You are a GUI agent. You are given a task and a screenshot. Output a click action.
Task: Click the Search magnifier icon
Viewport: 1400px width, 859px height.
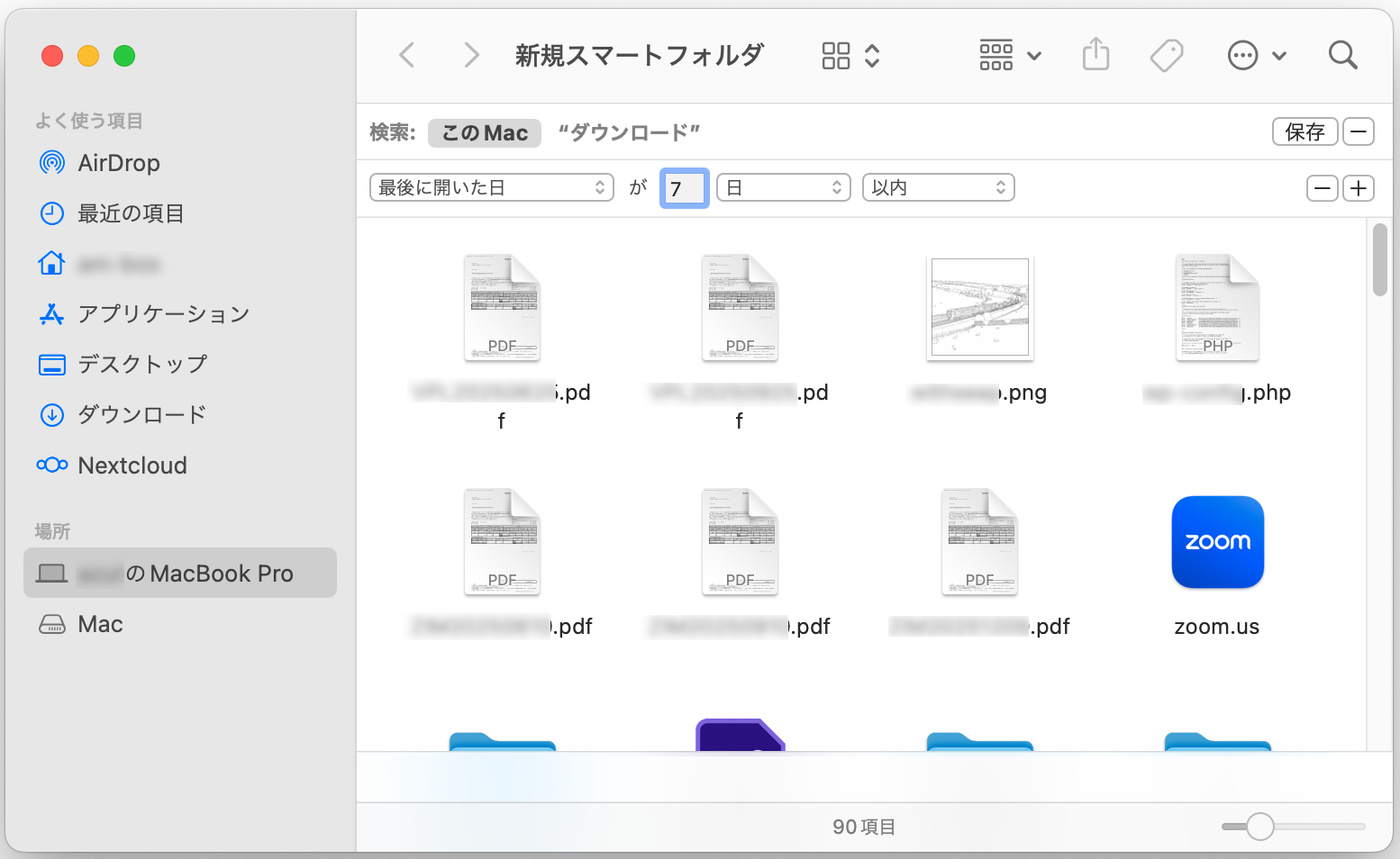tap(1342, 56)
